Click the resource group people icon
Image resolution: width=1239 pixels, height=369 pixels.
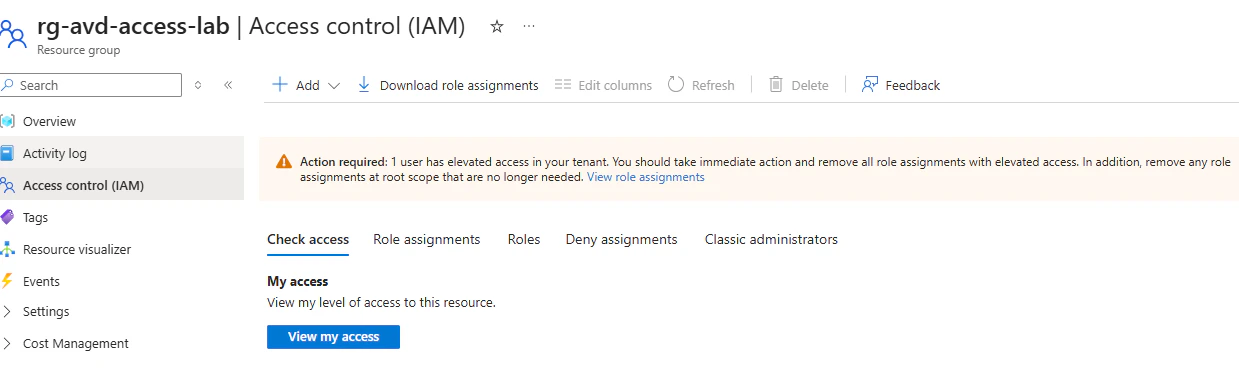point(12,35)
